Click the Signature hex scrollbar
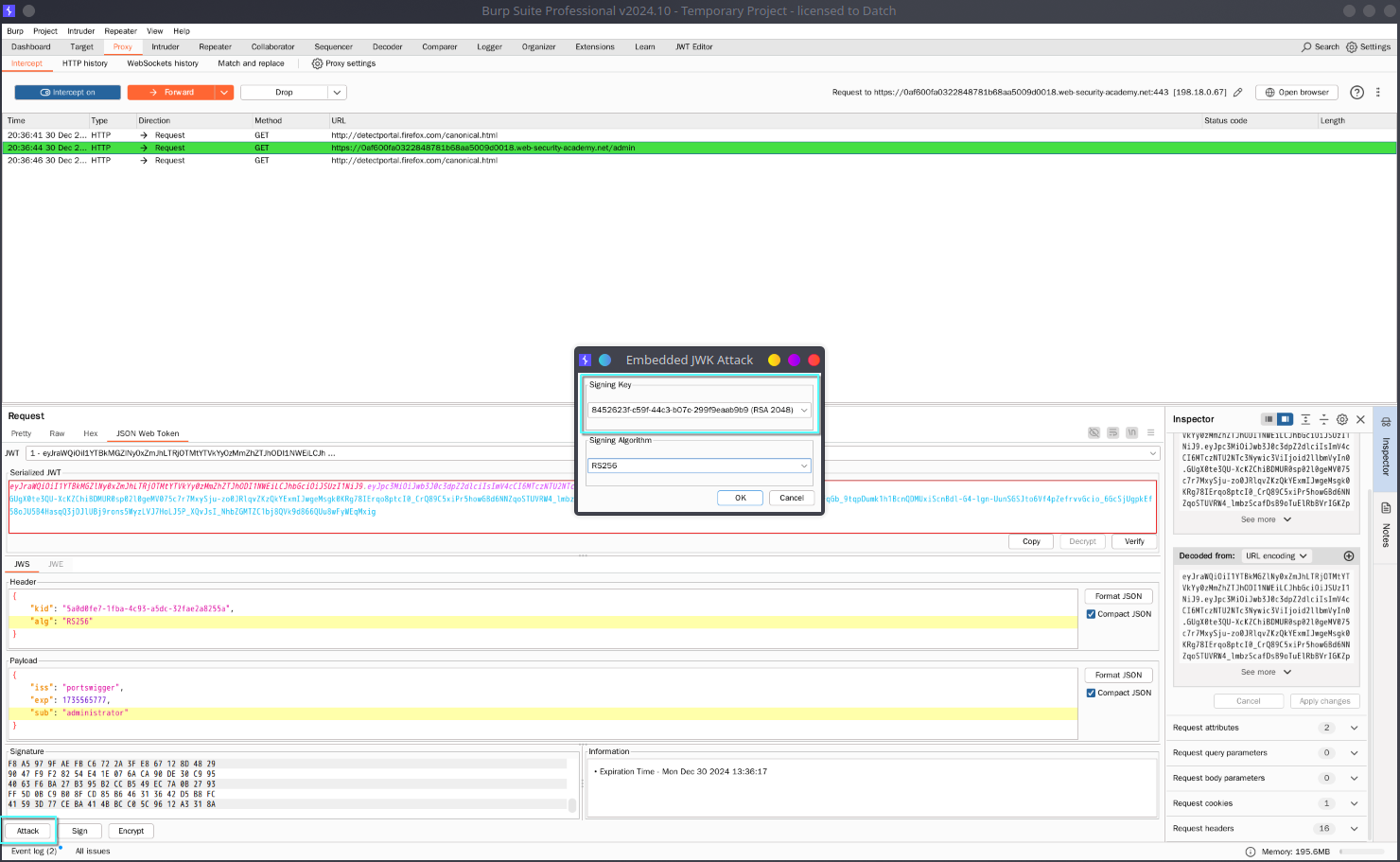This screenshot has height=862, width=1400. coord(572,805)
